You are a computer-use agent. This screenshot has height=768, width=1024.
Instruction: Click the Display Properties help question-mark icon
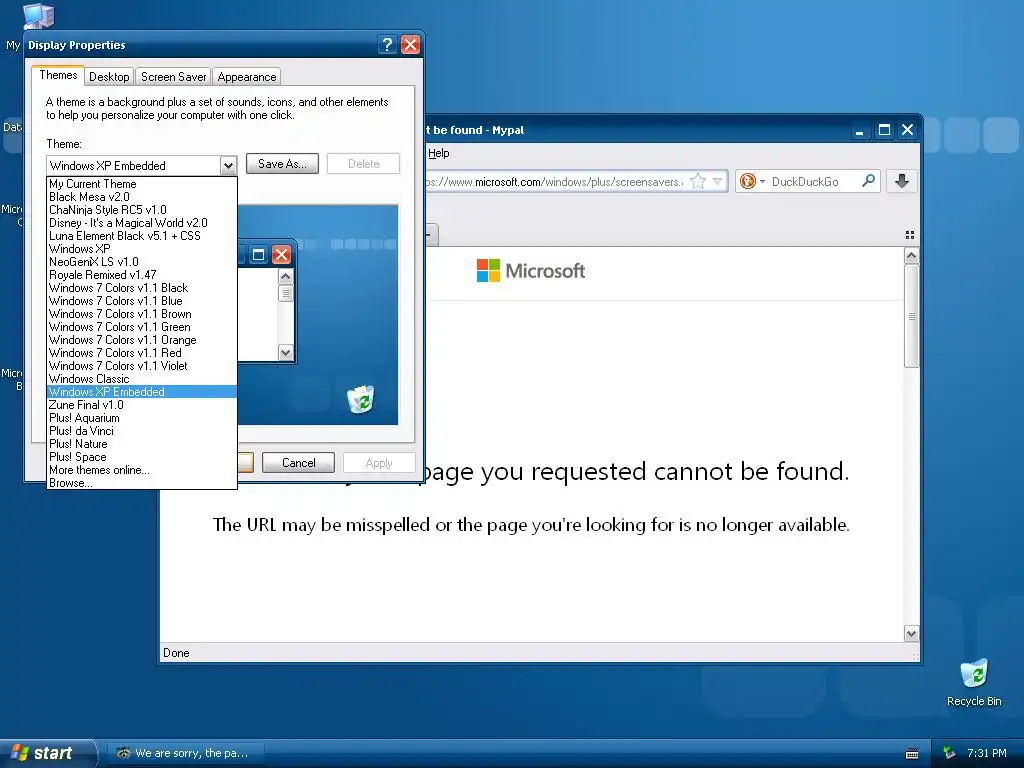point(387,44)
